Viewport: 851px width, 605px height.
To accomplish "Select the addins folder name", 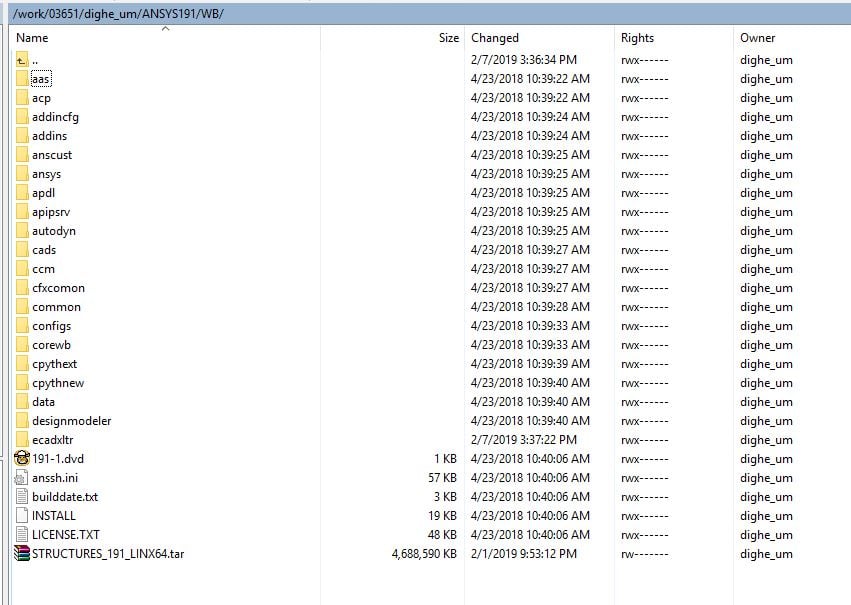I will [x=49, y=136].
